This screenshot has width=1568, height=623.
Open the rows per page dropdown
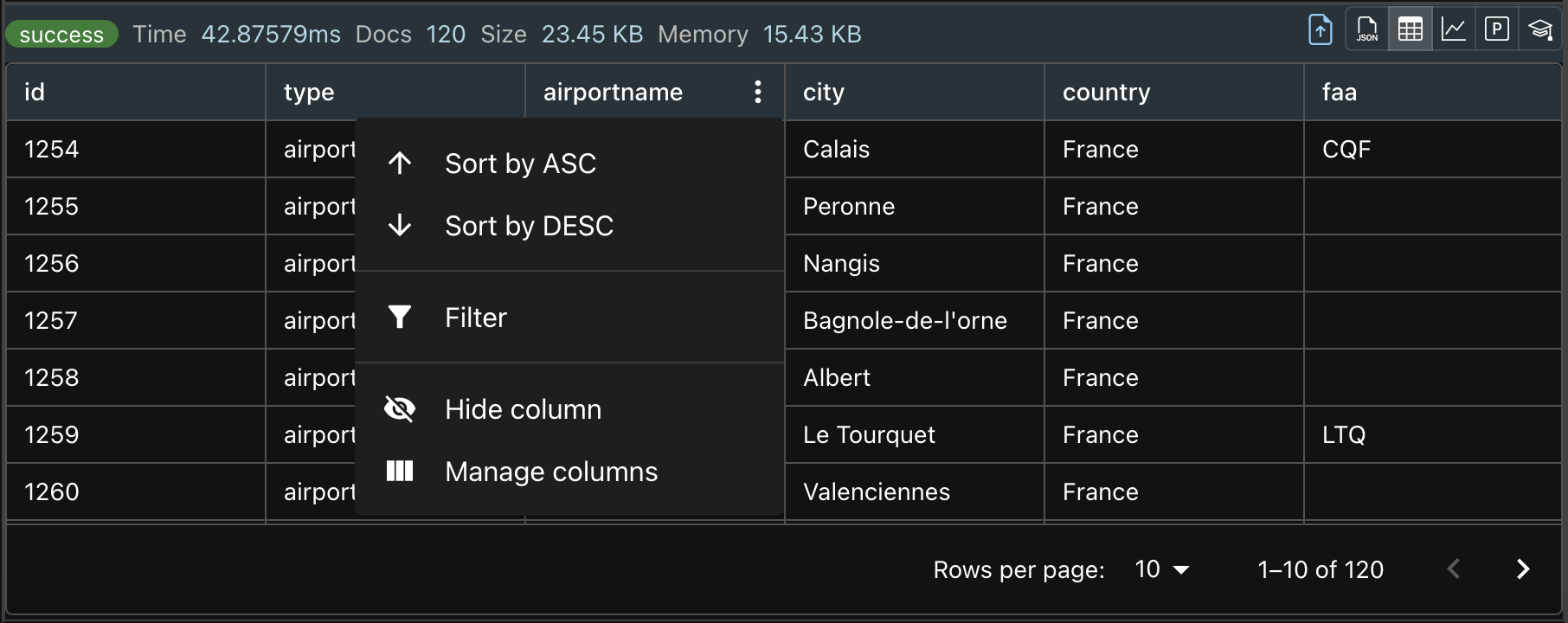tap(1162, 569)
